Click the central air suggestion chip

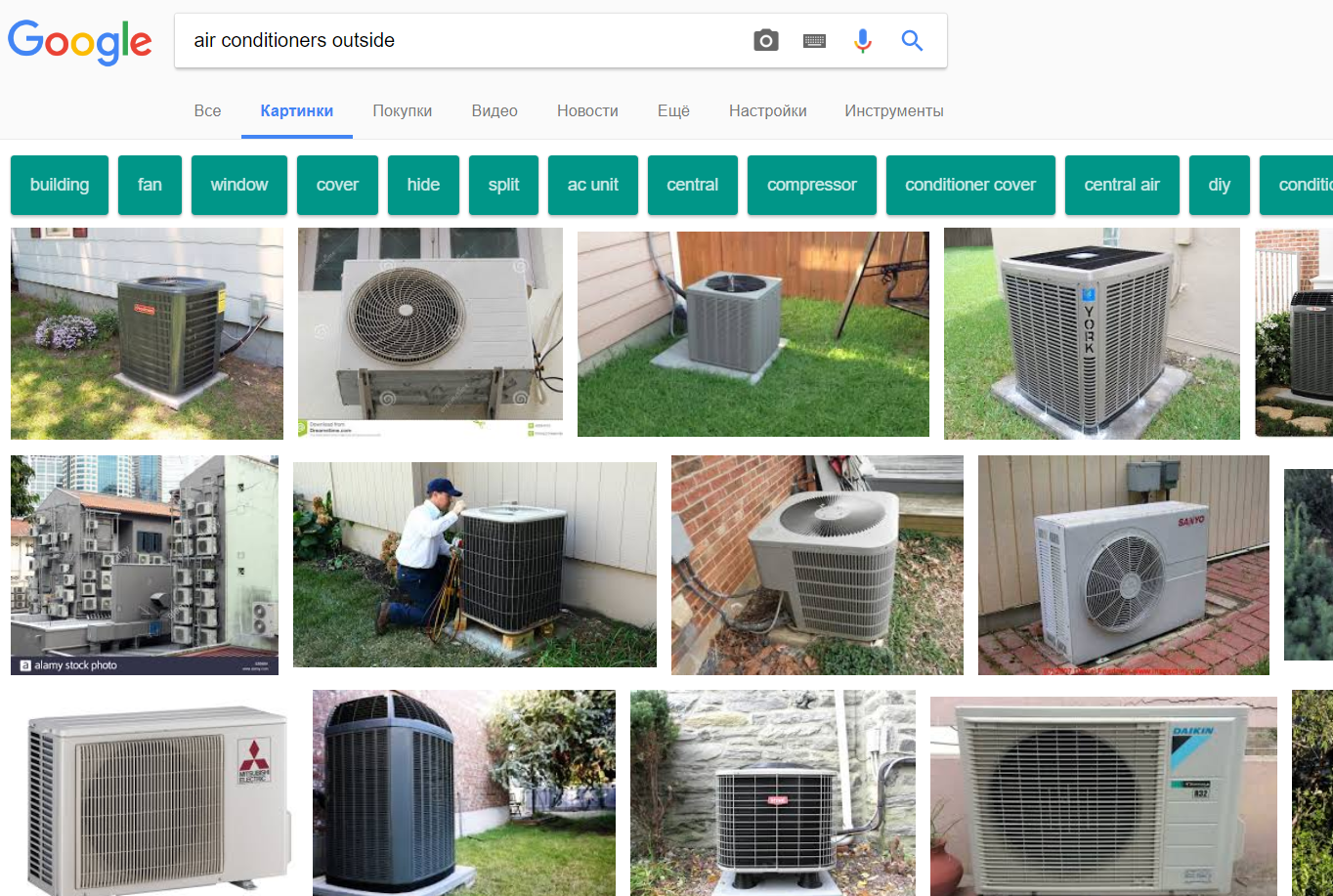pyautogui.click(x=1122, y=185)
